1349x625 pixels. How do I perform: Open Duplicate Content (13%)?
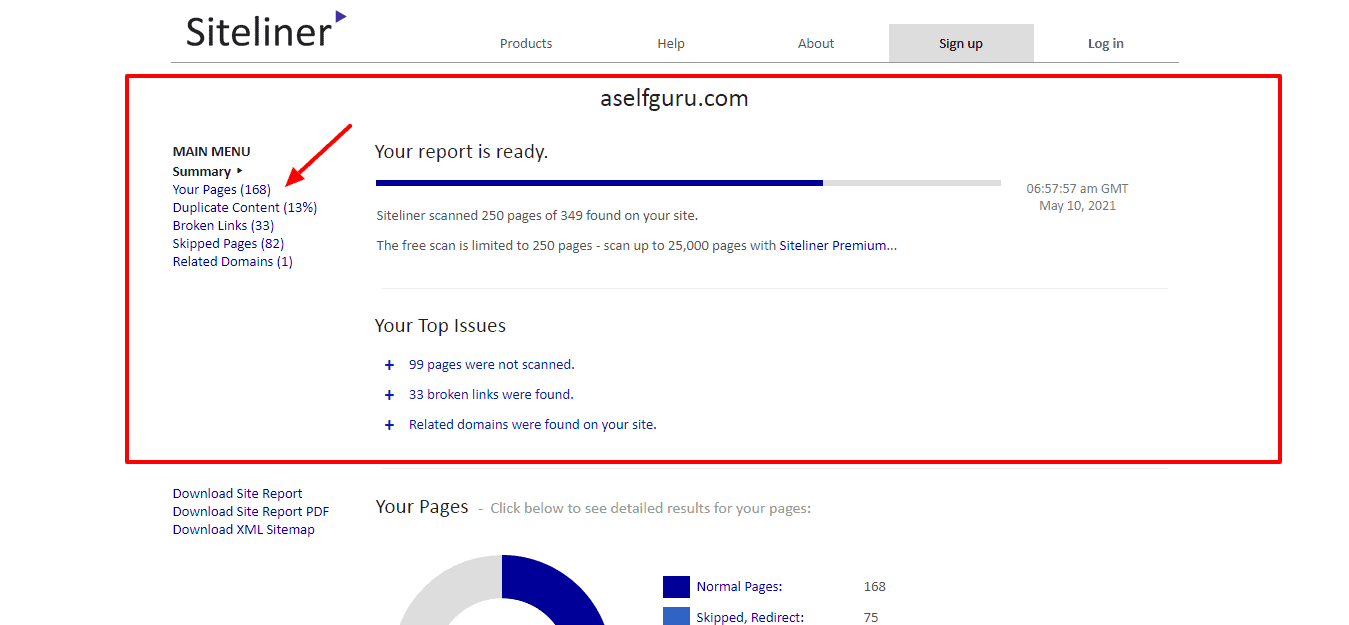245,207
